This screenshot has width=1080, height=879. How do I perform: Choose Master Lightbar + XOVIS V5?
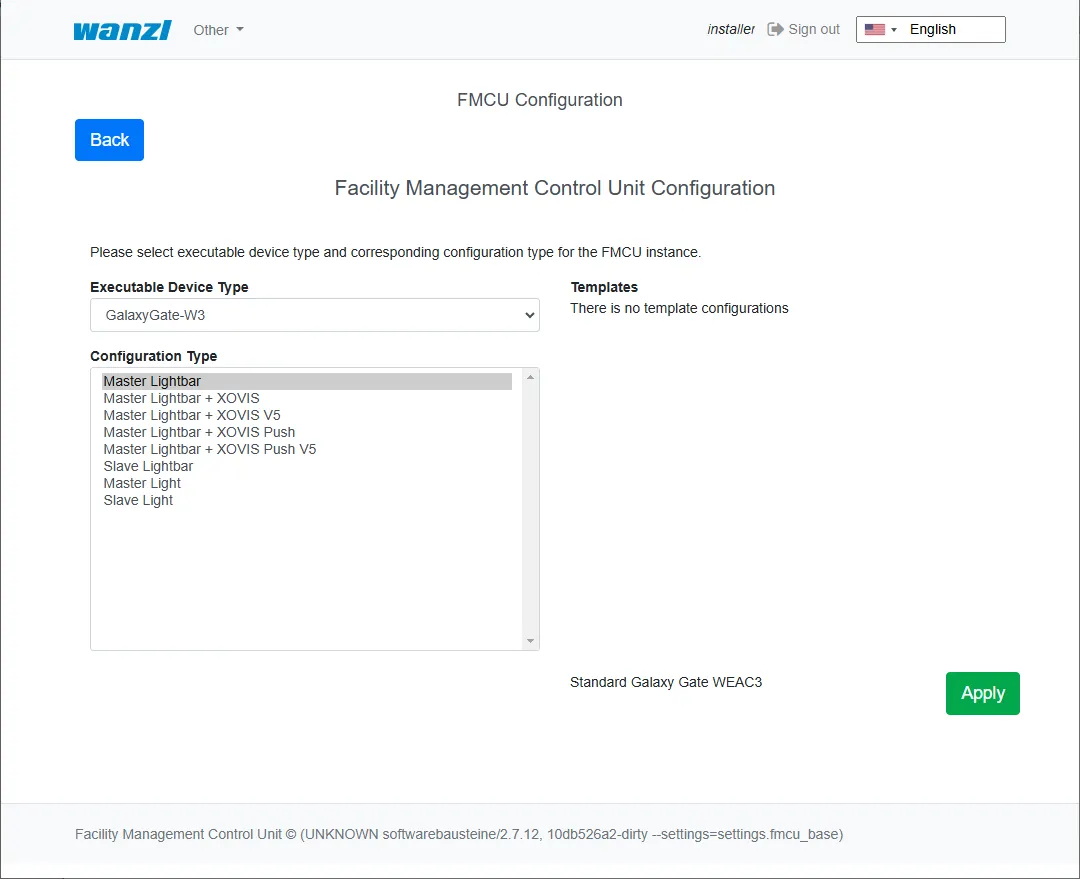(192, 415)
